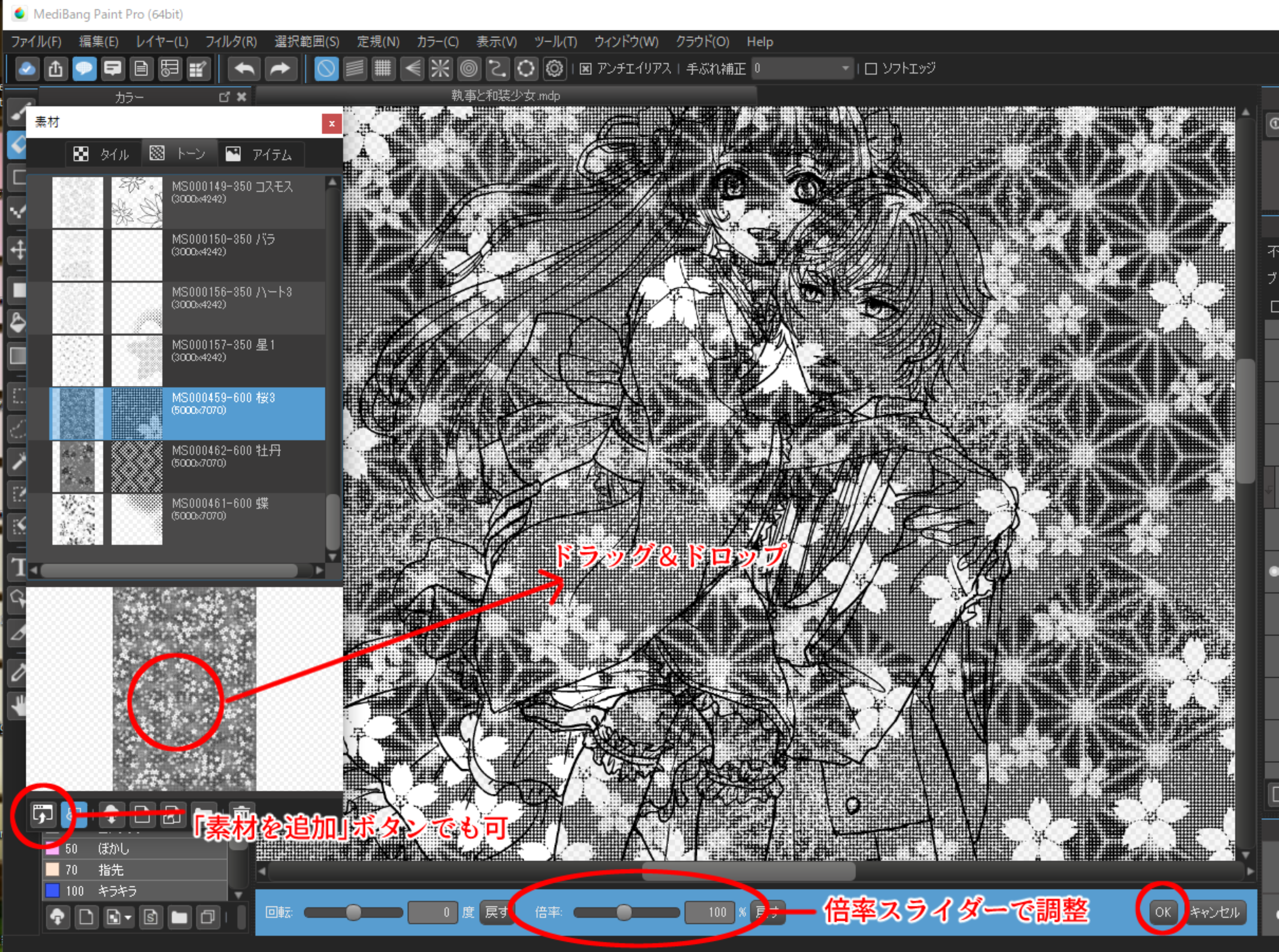Image resolution: width=1279 pixels, height=952 pixels.
Task: Select the Text tool in left toolbar
Action: point(18,568)
